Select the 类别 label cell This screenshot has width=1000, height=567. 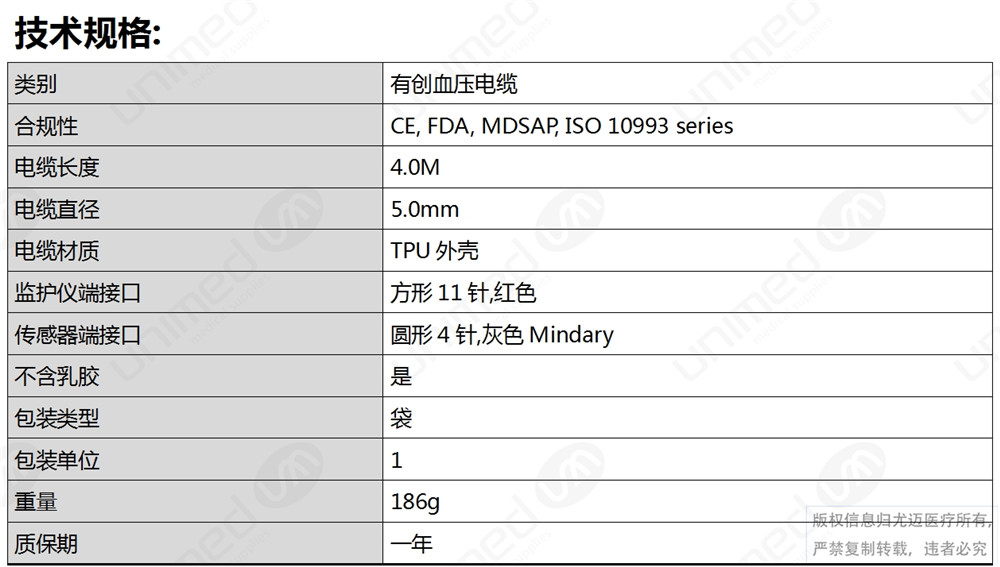[x=195, y=84]
